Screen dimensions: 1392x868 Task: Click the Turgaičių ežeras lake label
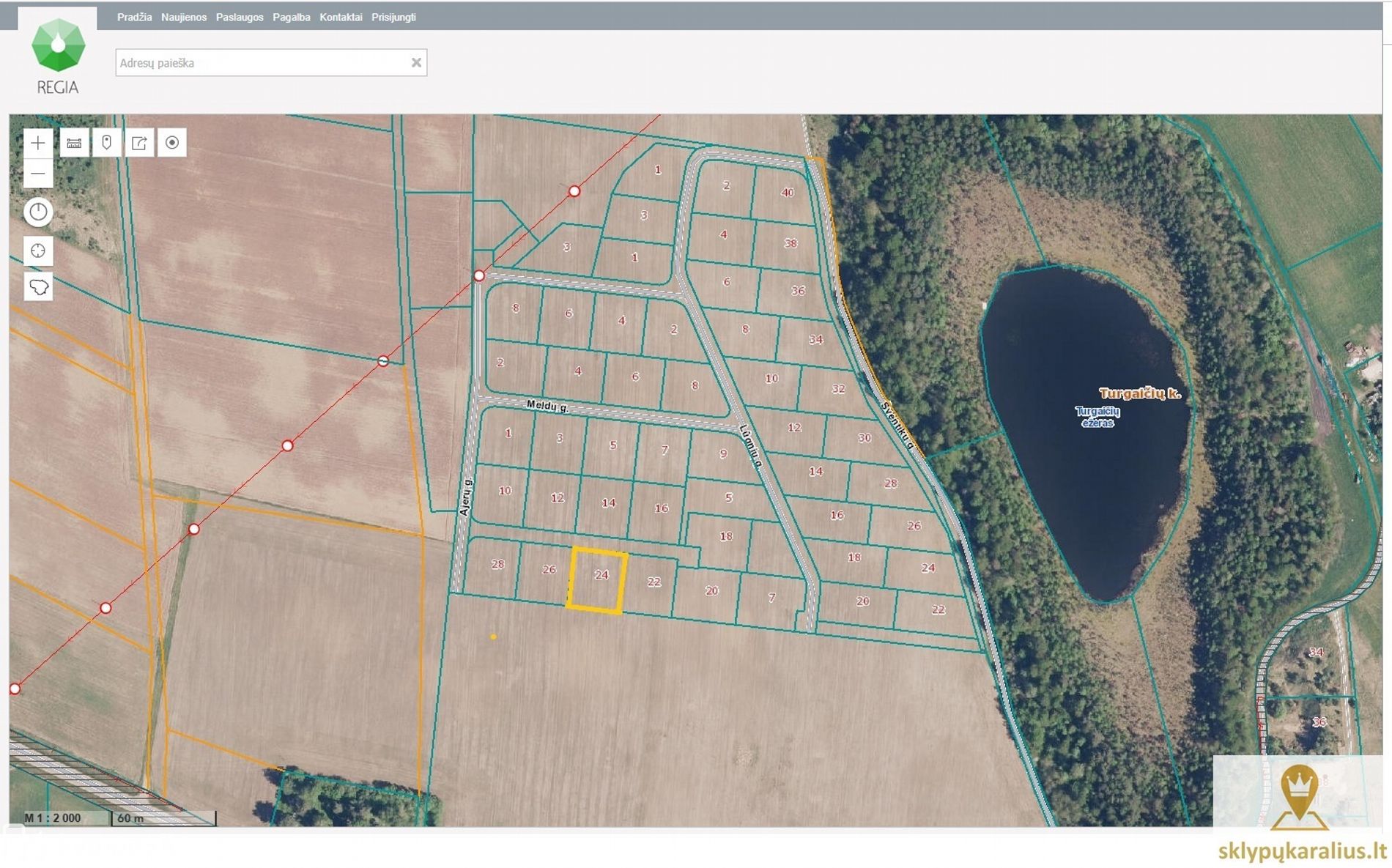(x=1097, y=417)
